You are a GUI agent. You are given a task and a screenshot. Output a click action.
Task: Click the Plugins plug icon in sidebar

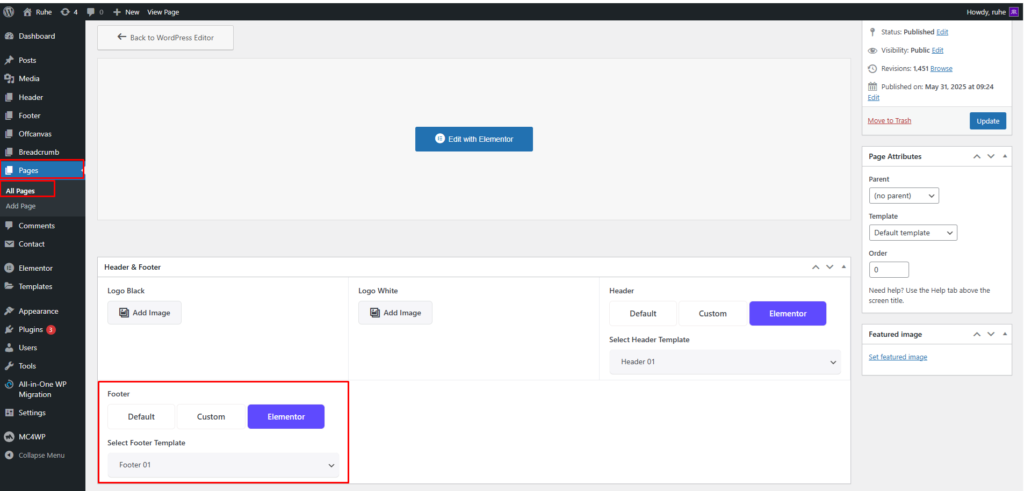pos(9,330)
